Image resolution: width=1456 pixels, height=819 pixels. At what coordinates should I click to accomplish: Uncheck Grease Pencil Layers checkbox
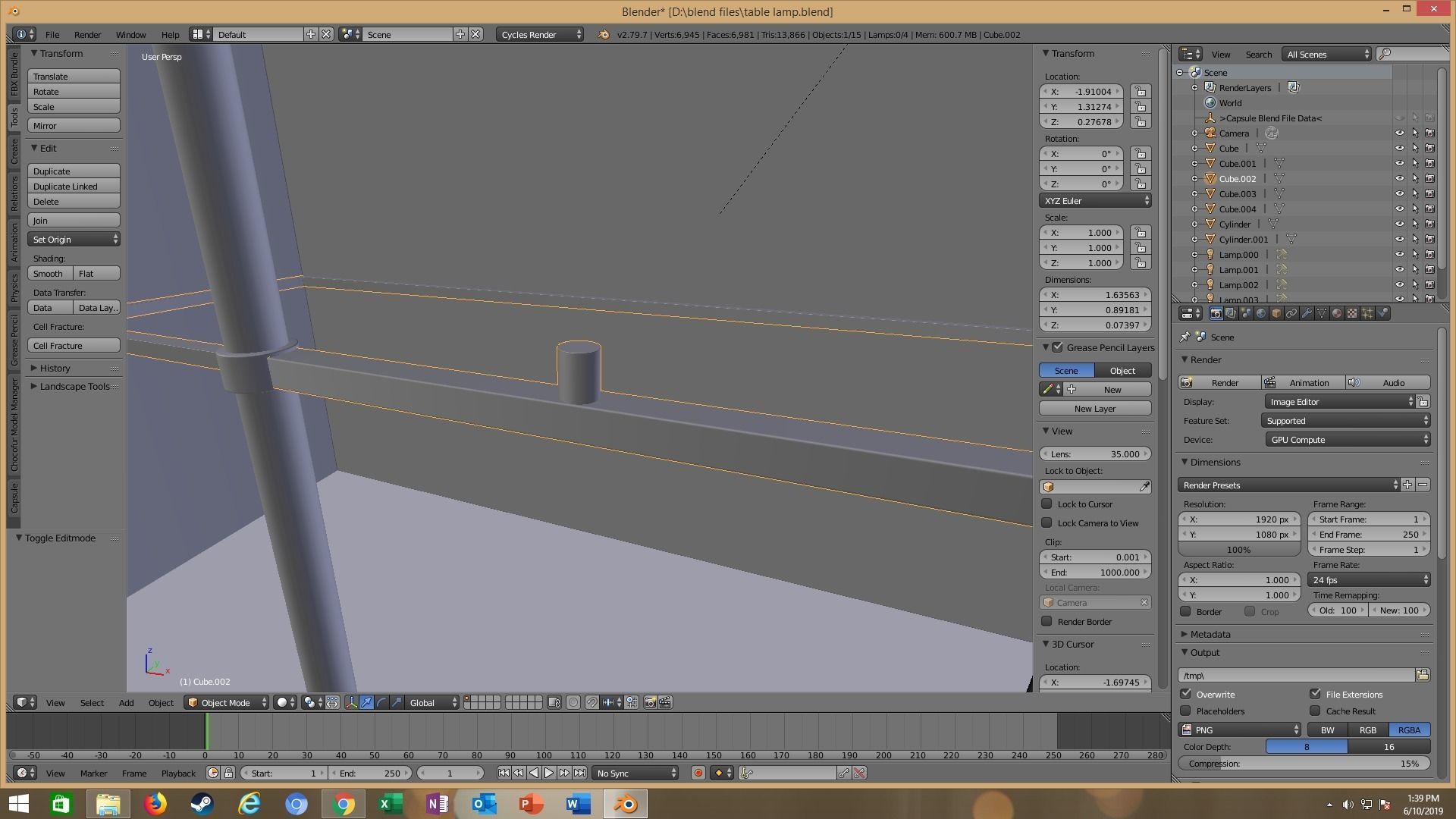click(1058, 347)
